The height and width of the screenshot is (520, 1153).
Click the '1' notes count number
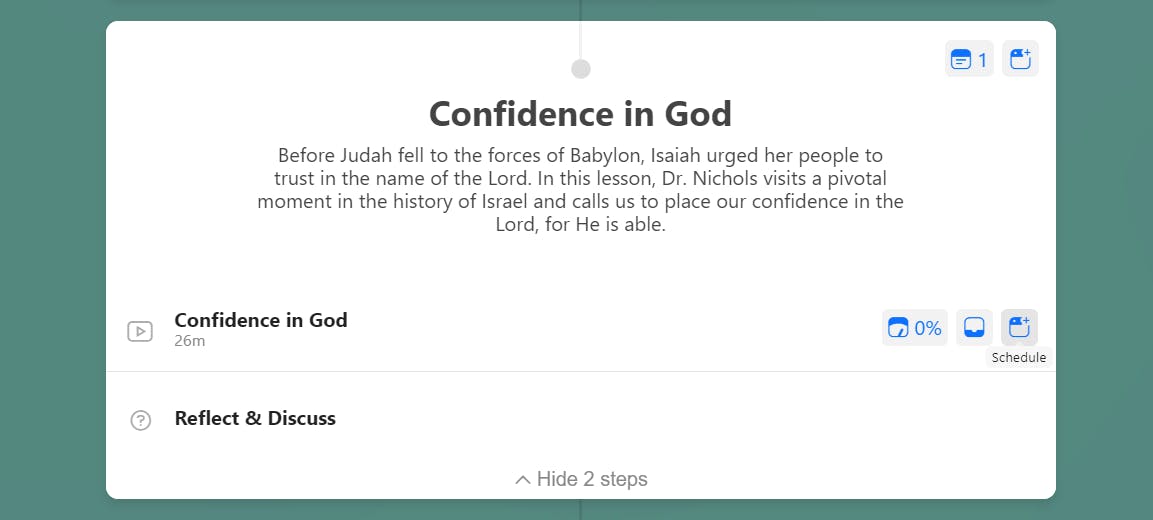(x=982, y=60)
